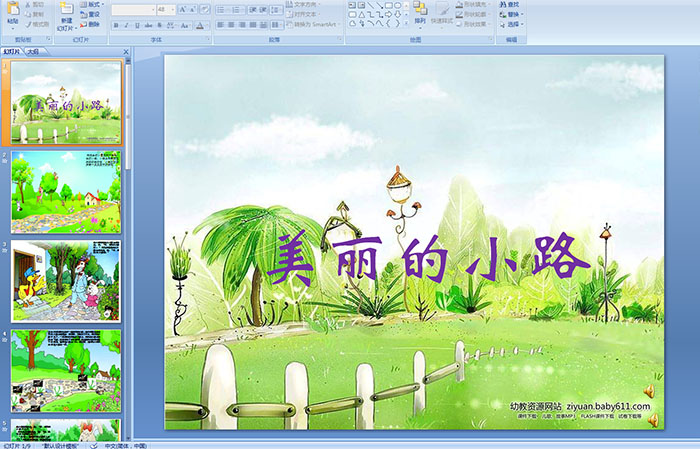This screenshot has height=449, width=700.
Task: Open the line spacing dropdown
Action: 276,10
